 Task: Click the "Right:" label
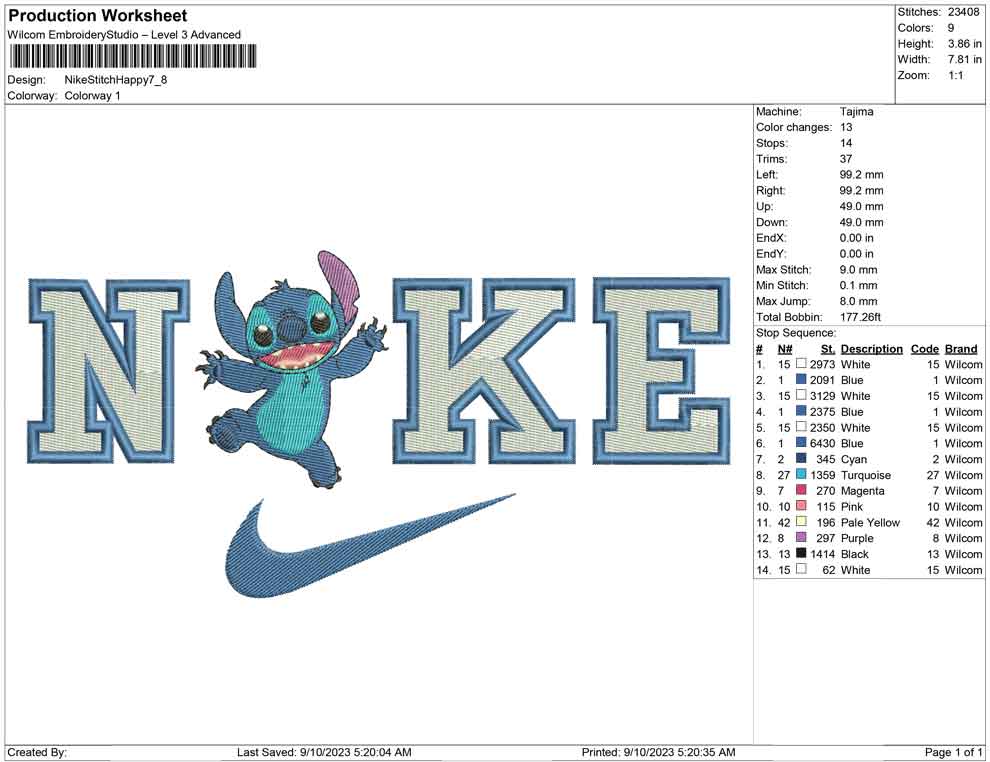pos(771,191)
